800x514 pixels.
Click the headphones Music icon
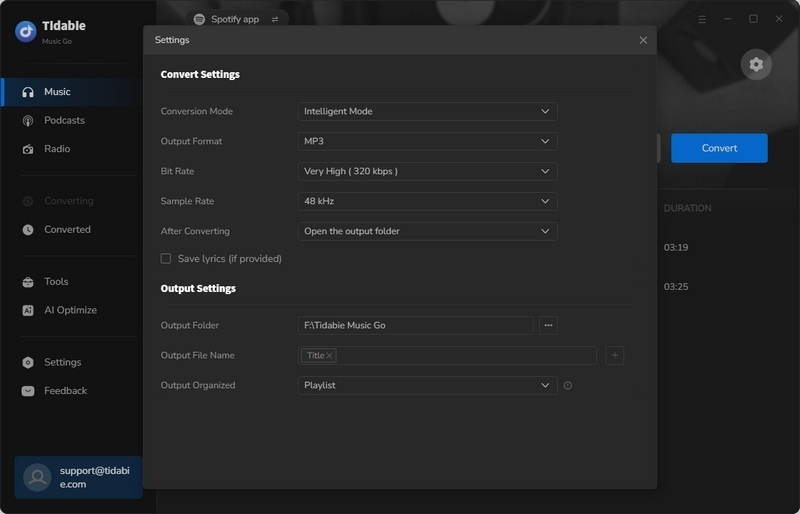tap(28, 92)
